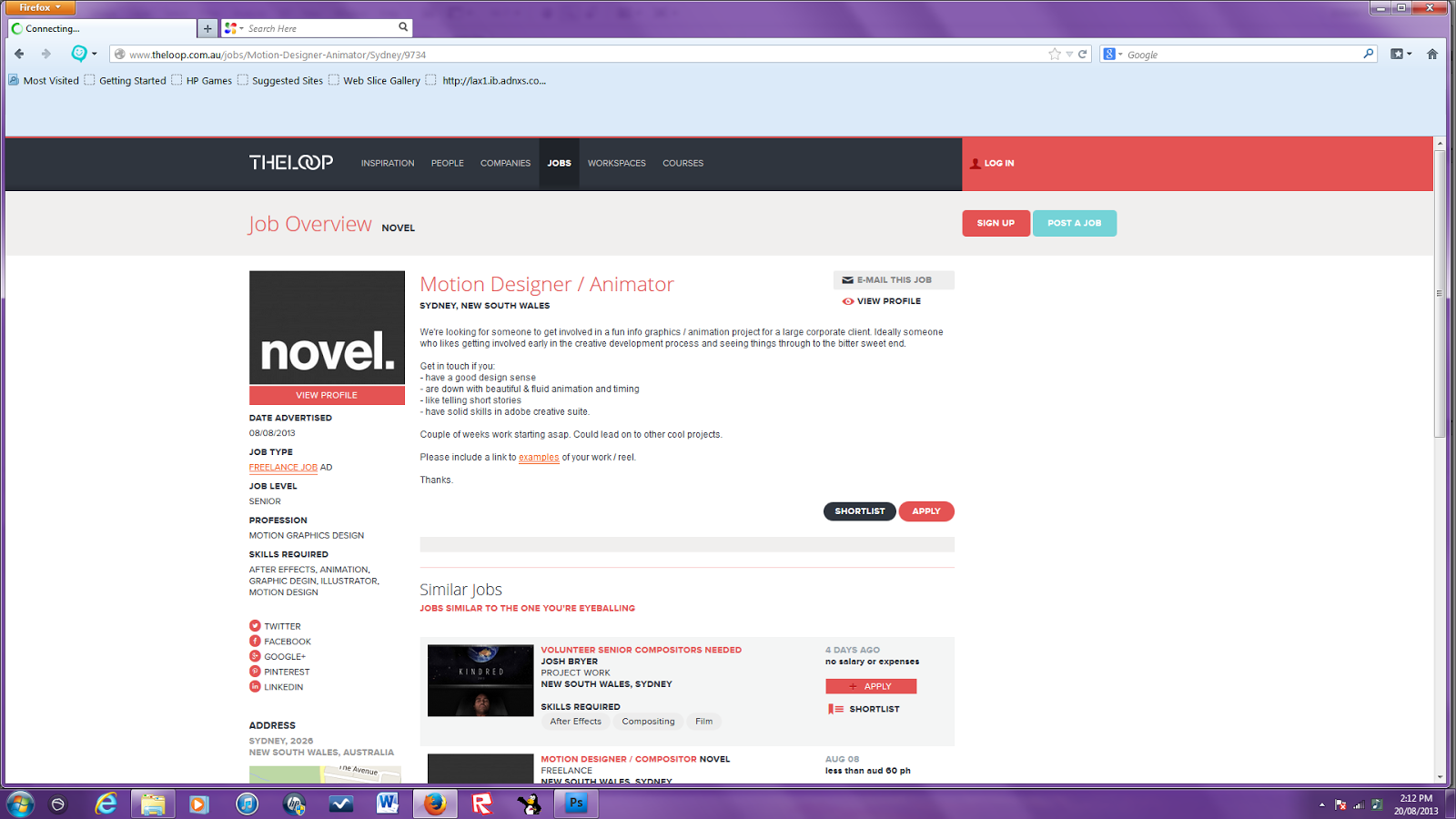Click the examples link in description

coord(539,458)
